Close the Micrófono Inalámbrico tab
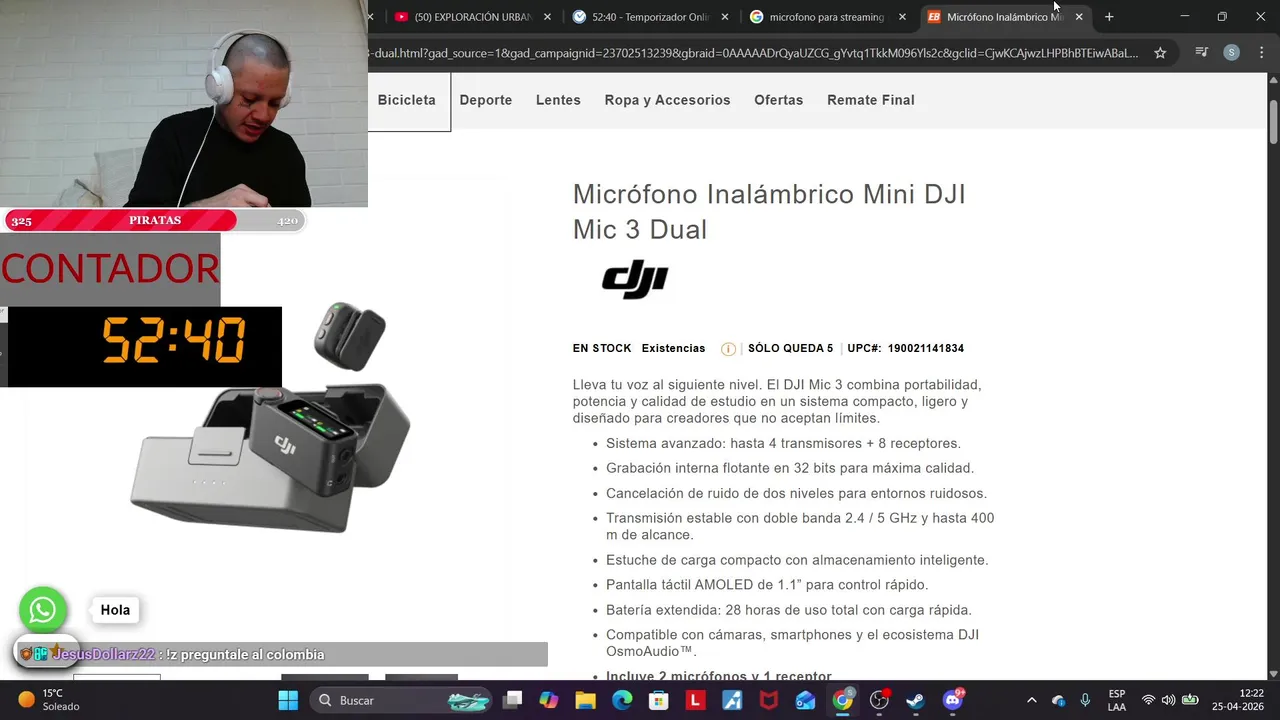Image resolution: width=1280 pixels, height=720 pixels. [1079, 17]
